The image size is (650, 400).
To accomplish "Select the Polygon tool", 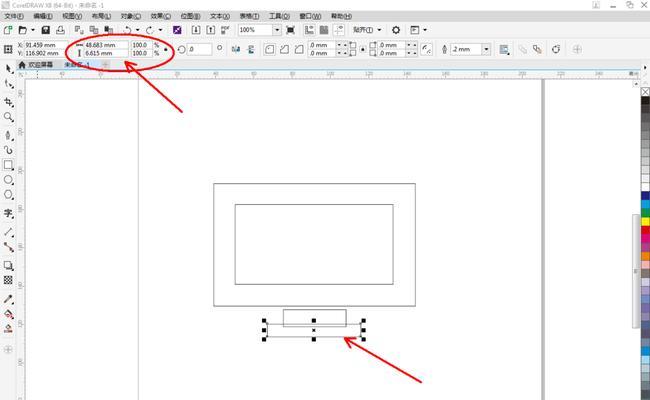I will pyautogui.click(x=9, y=195).
